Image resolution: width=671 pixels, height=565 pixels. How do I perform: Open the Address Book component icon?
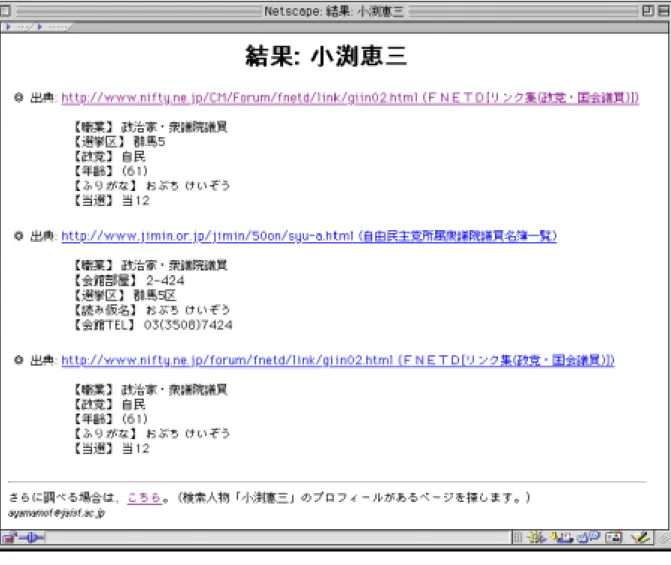point(614,537)
